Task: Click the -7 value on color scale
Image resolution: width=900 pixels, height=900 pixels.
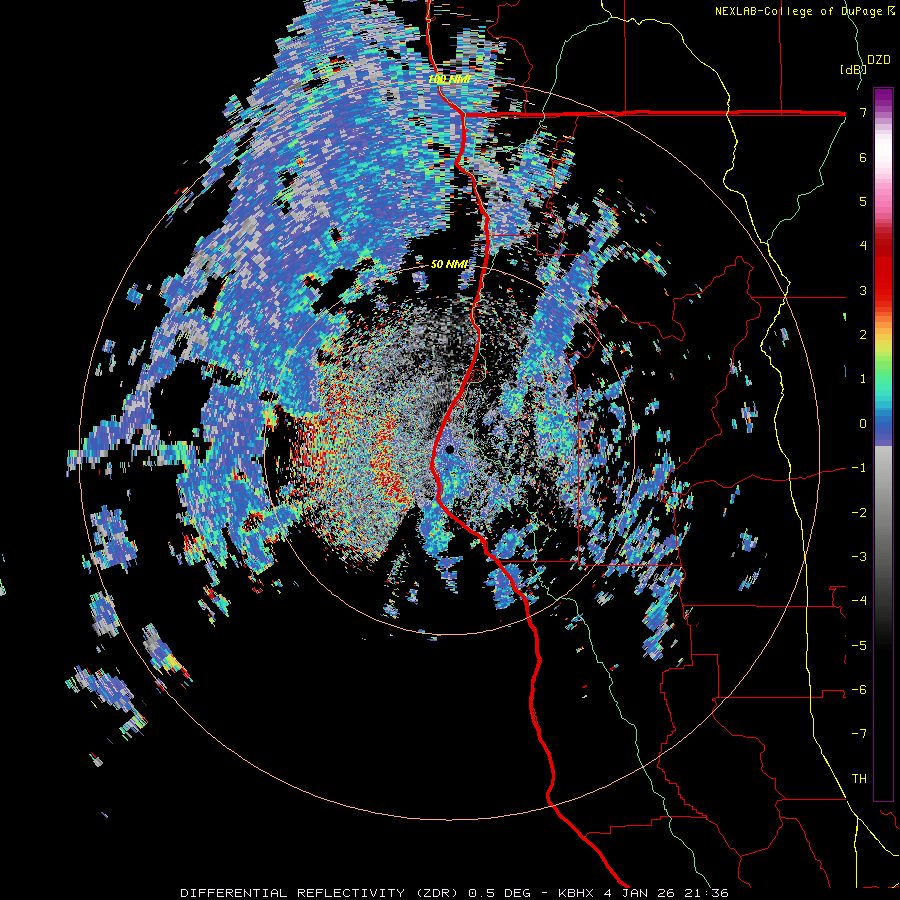Action: pyautogui.click(x=859, y=734)
